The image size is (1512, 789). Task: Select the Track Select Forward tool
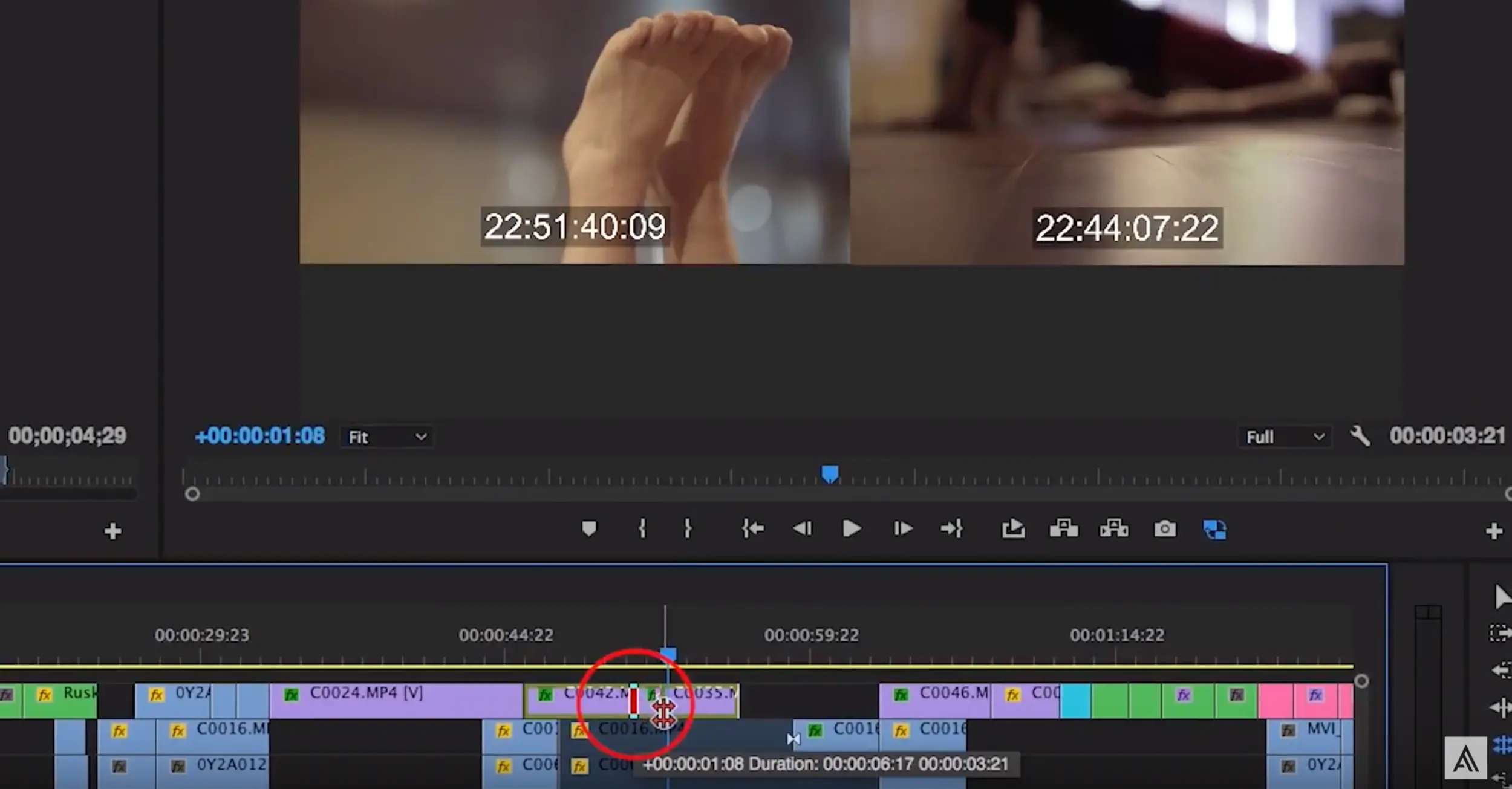(x=1501, y=634)
